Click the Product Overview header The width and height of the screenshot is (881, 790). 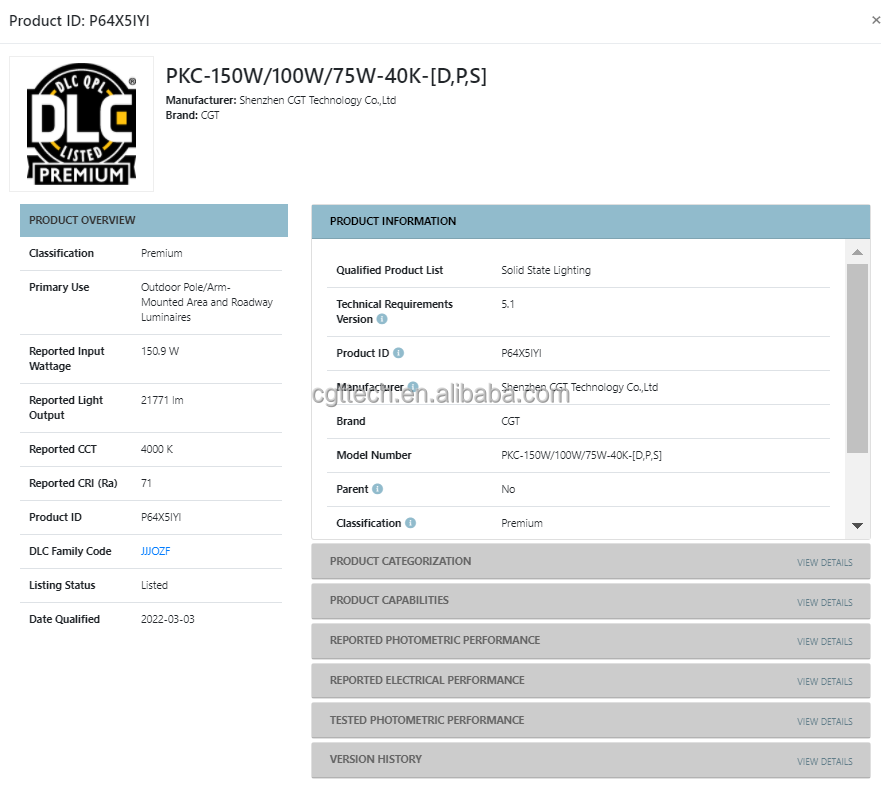tap(154, 220)
